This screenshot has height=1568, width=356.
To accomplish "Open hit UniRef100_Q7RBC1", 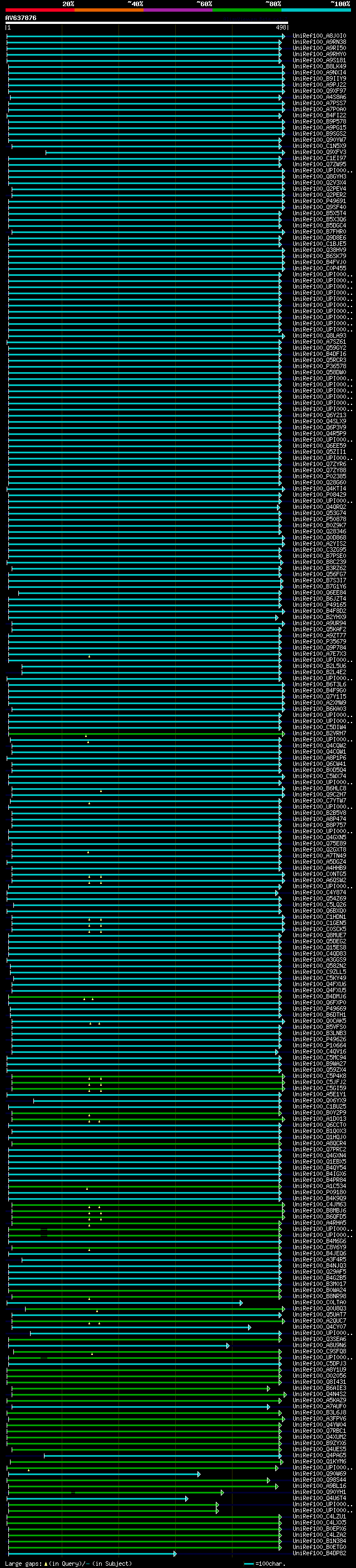I will click(x=319, y=1431).
